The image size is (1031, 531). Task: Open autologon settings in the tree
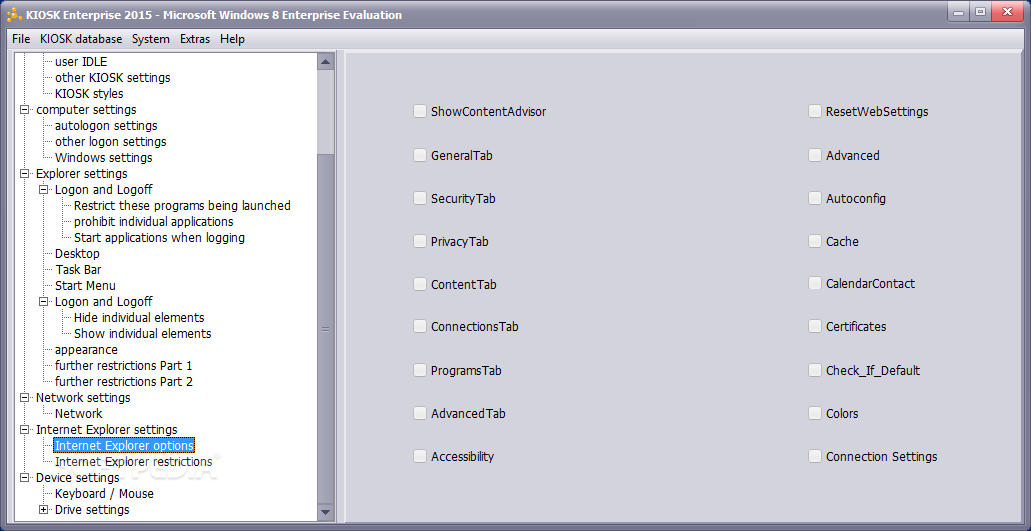(x=106, y=126)
